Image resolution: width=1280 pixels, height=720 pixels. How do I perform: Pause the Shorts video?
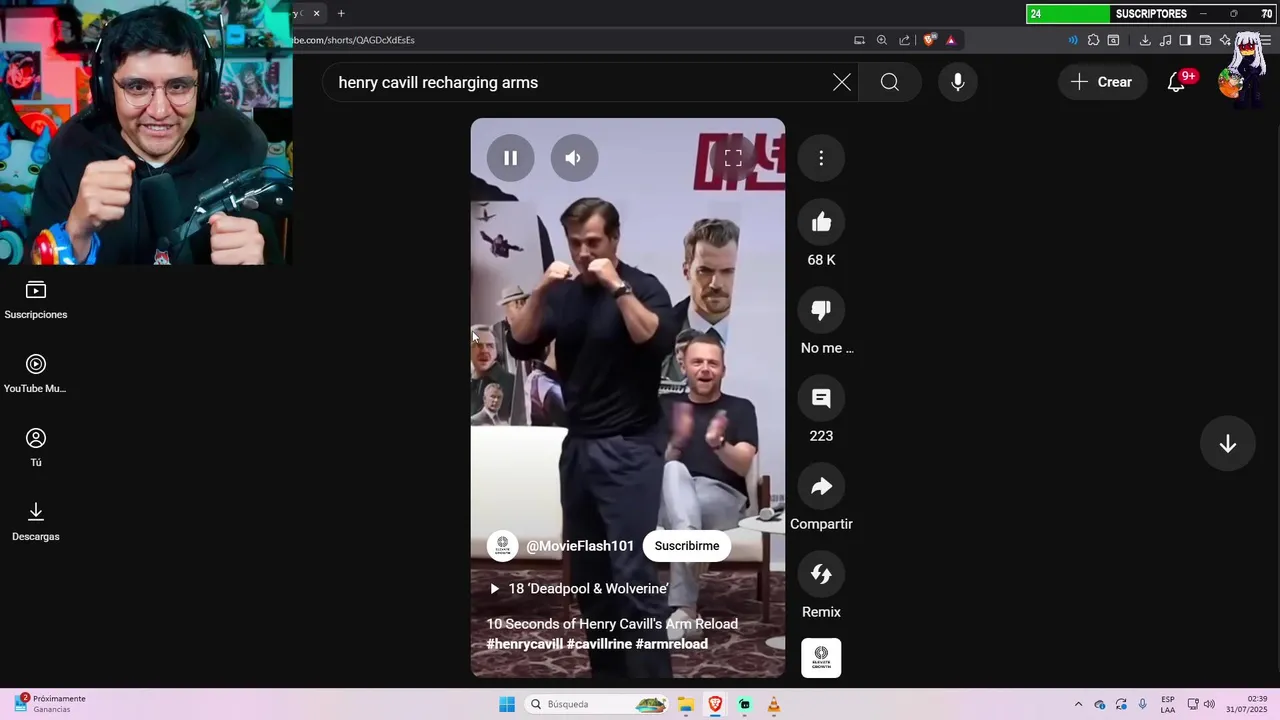tap(510, 158)
